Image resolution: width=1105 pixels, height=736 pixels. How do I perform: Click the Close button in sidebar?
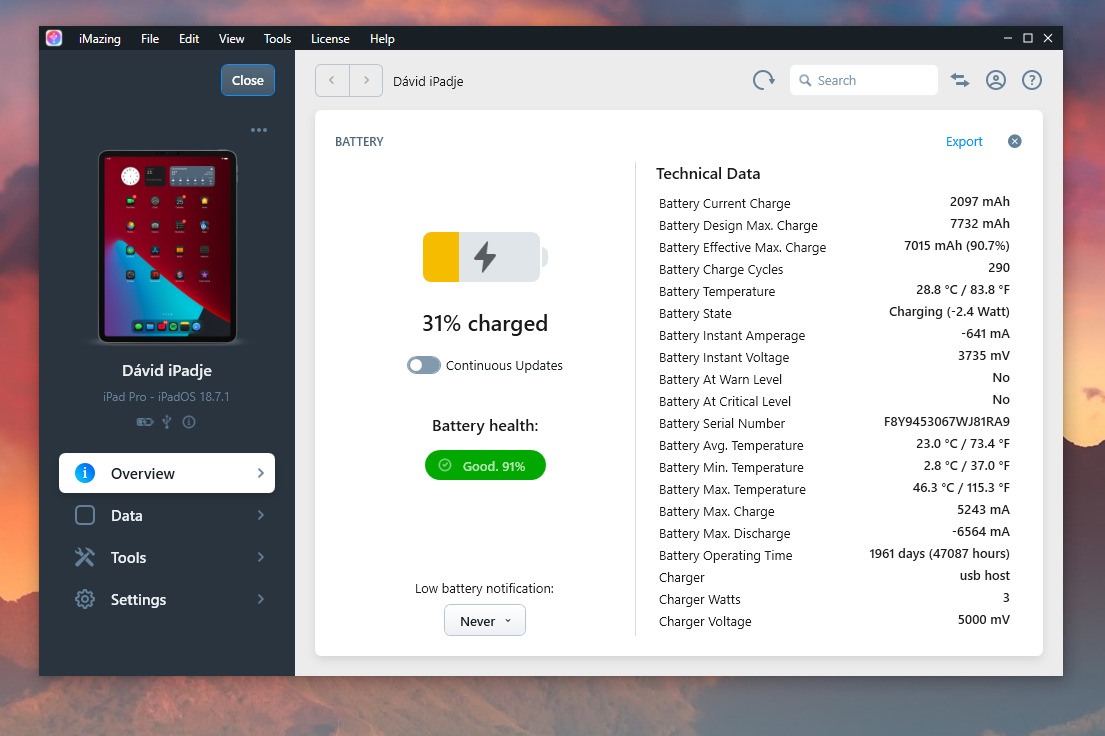pos(248,80)
